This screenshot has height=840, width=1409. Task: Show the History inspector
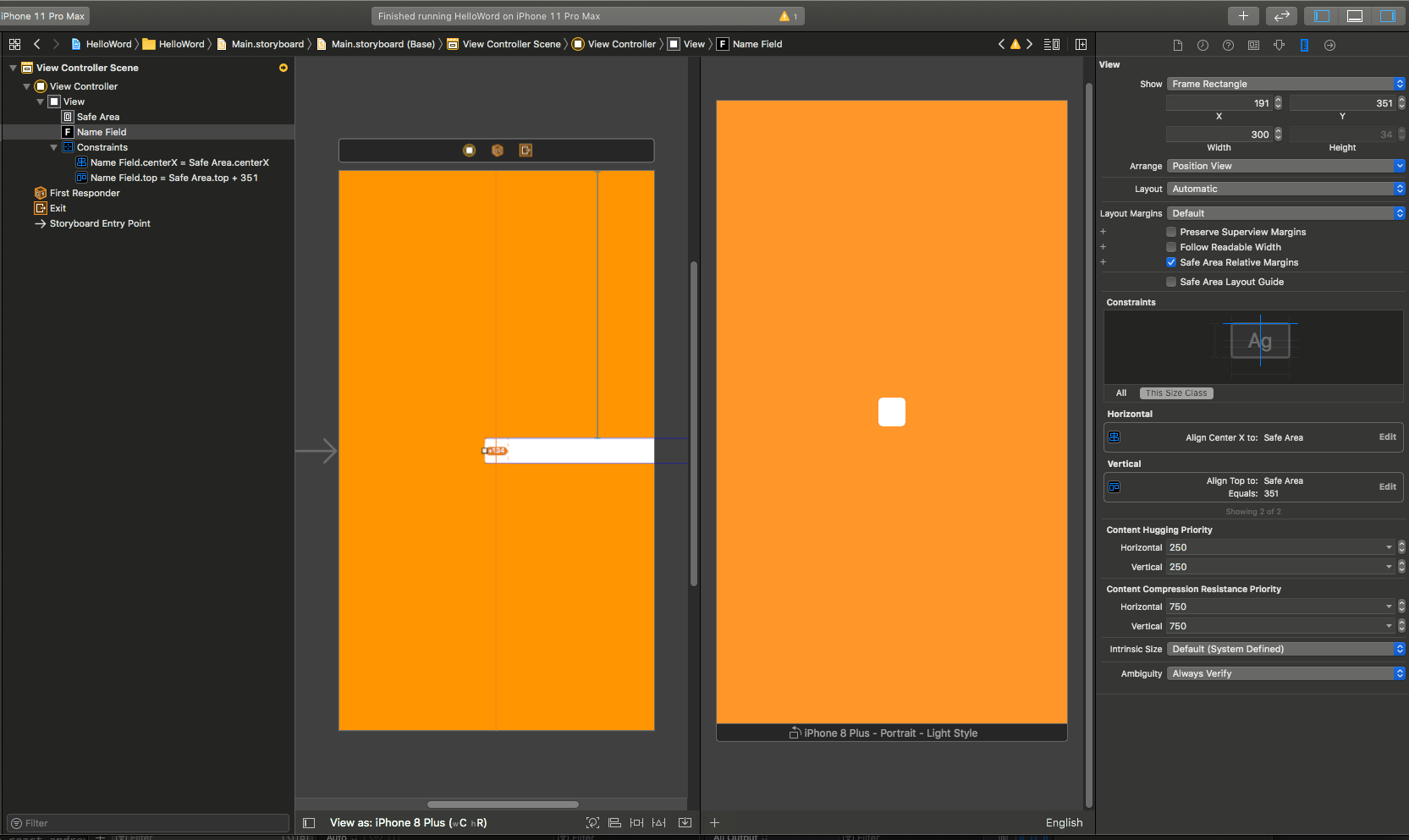(1203, 45)
